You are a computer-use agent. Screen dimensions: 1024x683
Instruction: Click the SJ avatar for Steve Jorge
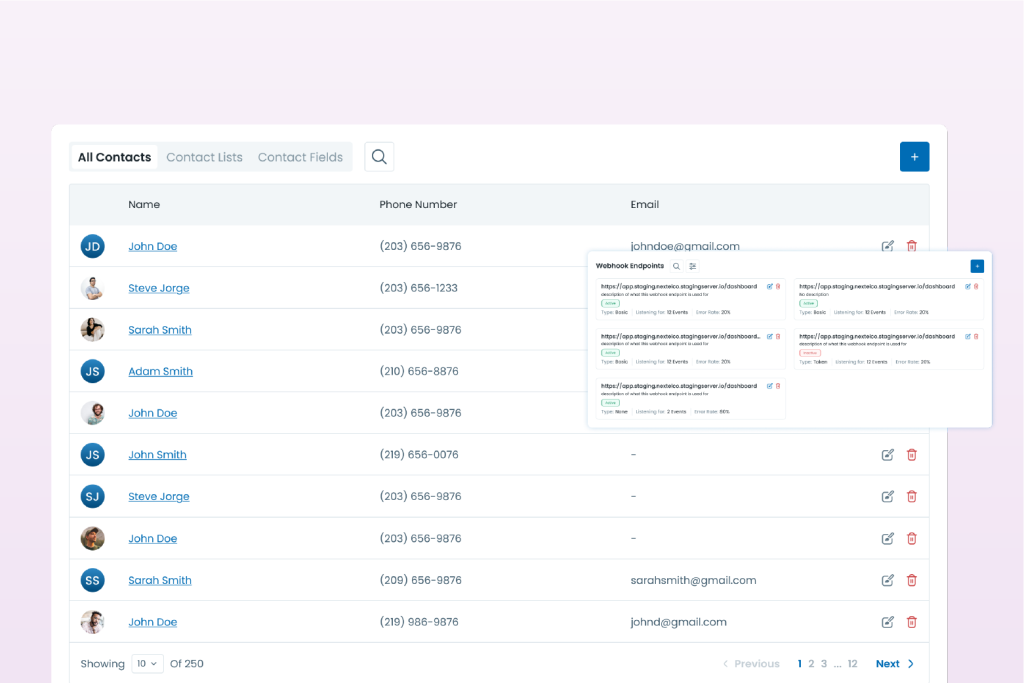pyautogui.click(x=92, y=496)
